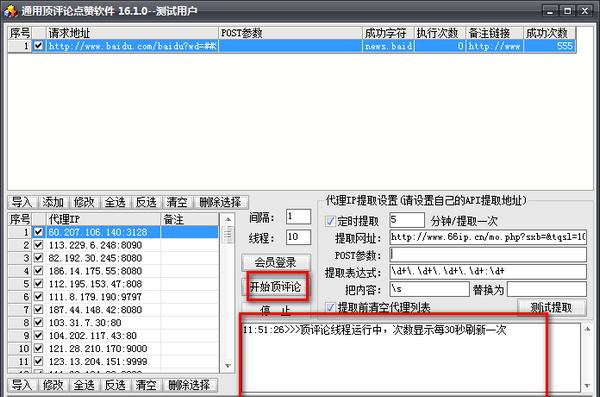
Task: Click proxy list scrollbar down arrow
Action: [228, 366]
